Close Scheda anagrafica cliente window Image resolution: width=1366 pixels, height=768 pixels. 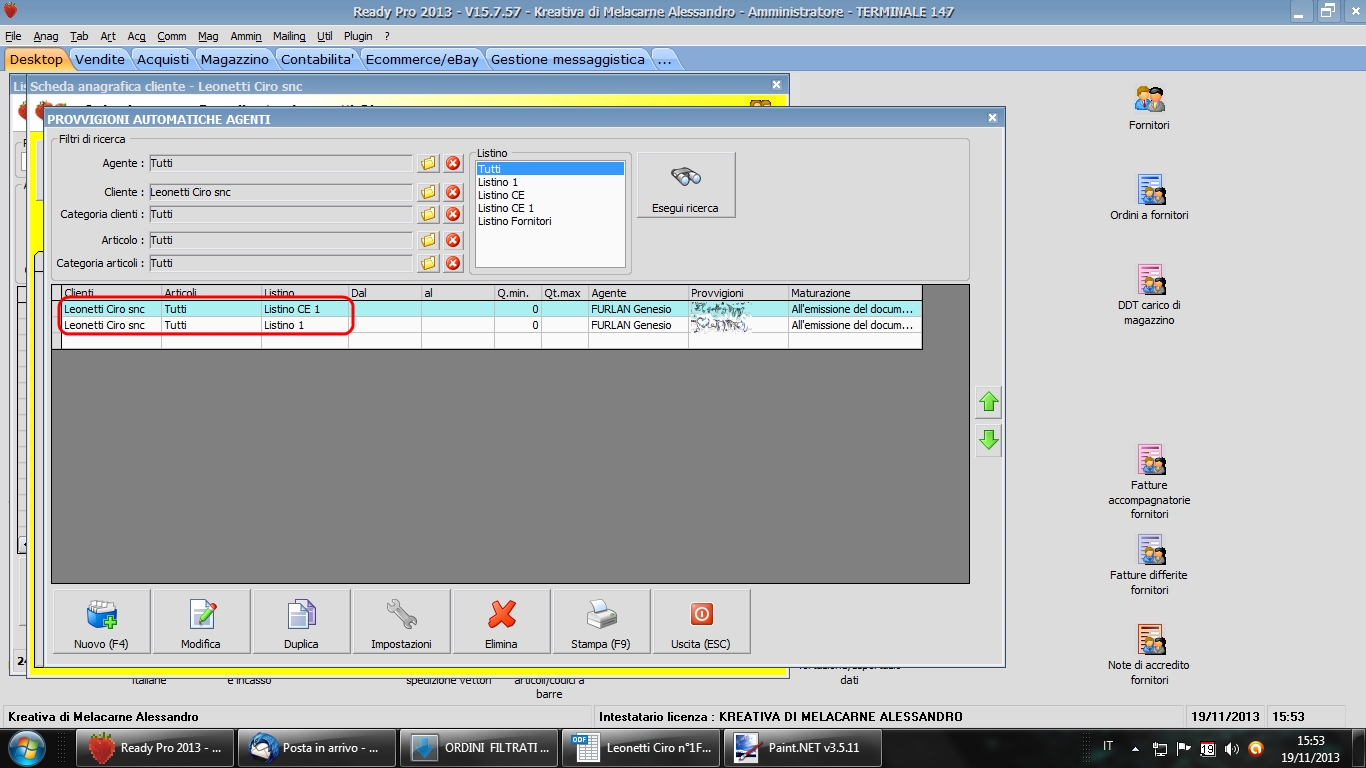coord(776,85)
